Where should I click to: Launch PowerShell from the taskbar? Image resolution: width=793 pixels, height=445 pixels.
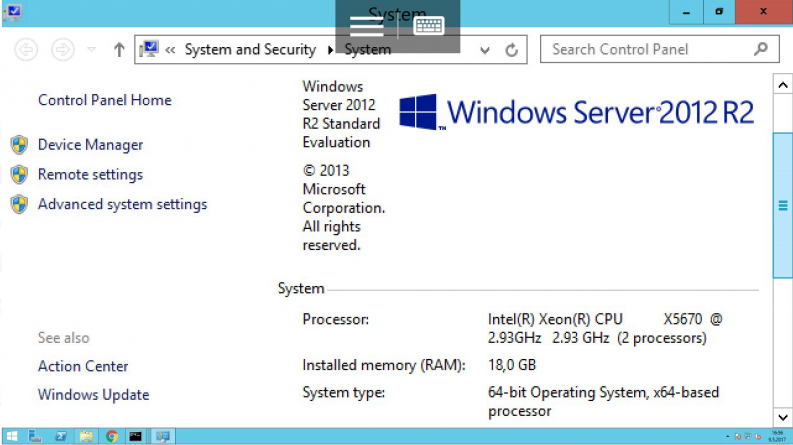[61, 436]
